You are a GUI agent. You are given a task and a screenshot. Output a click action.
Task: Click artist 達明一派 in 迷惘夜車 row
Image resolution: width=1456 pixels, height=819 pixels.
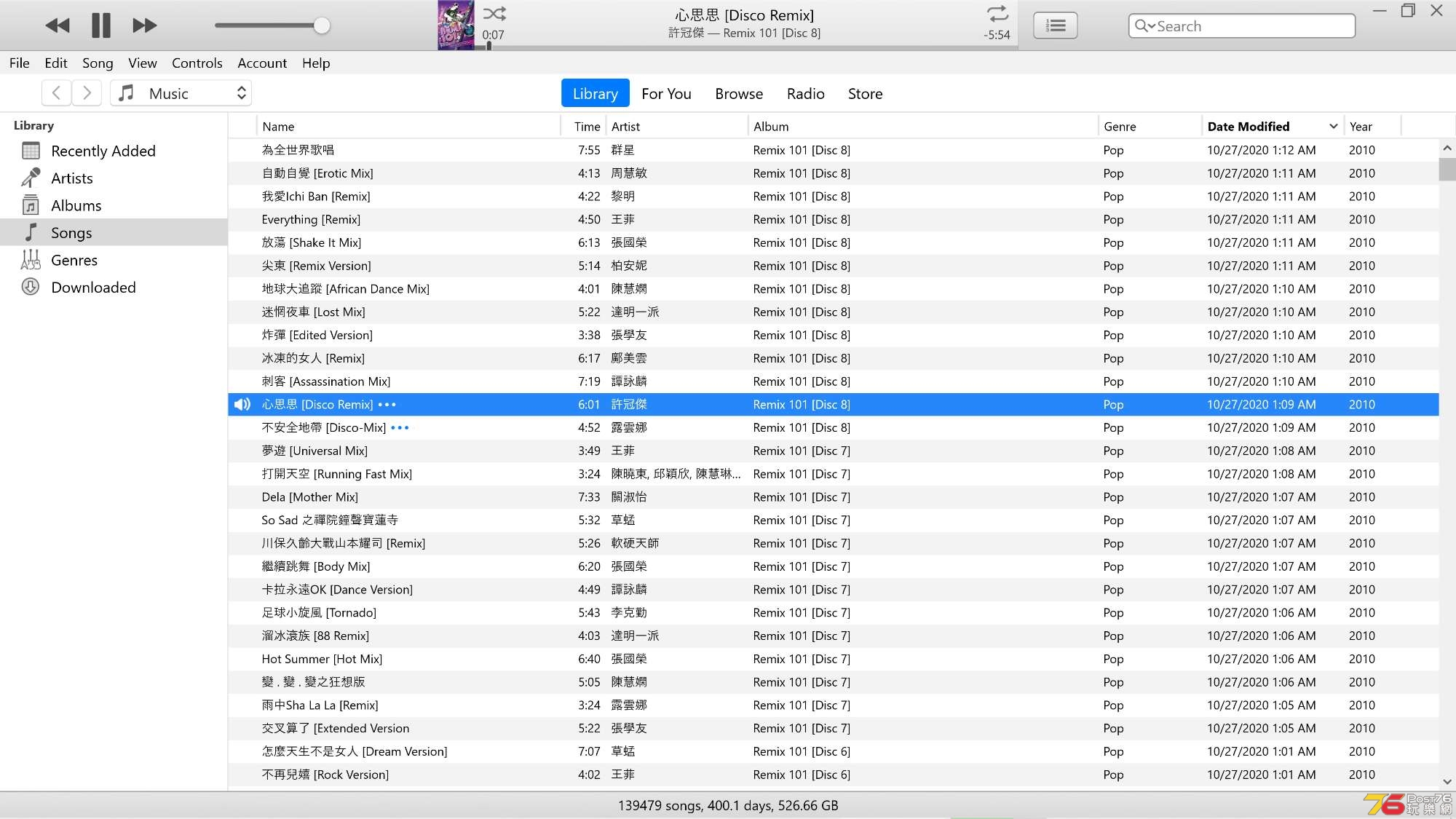coord(635,312)
